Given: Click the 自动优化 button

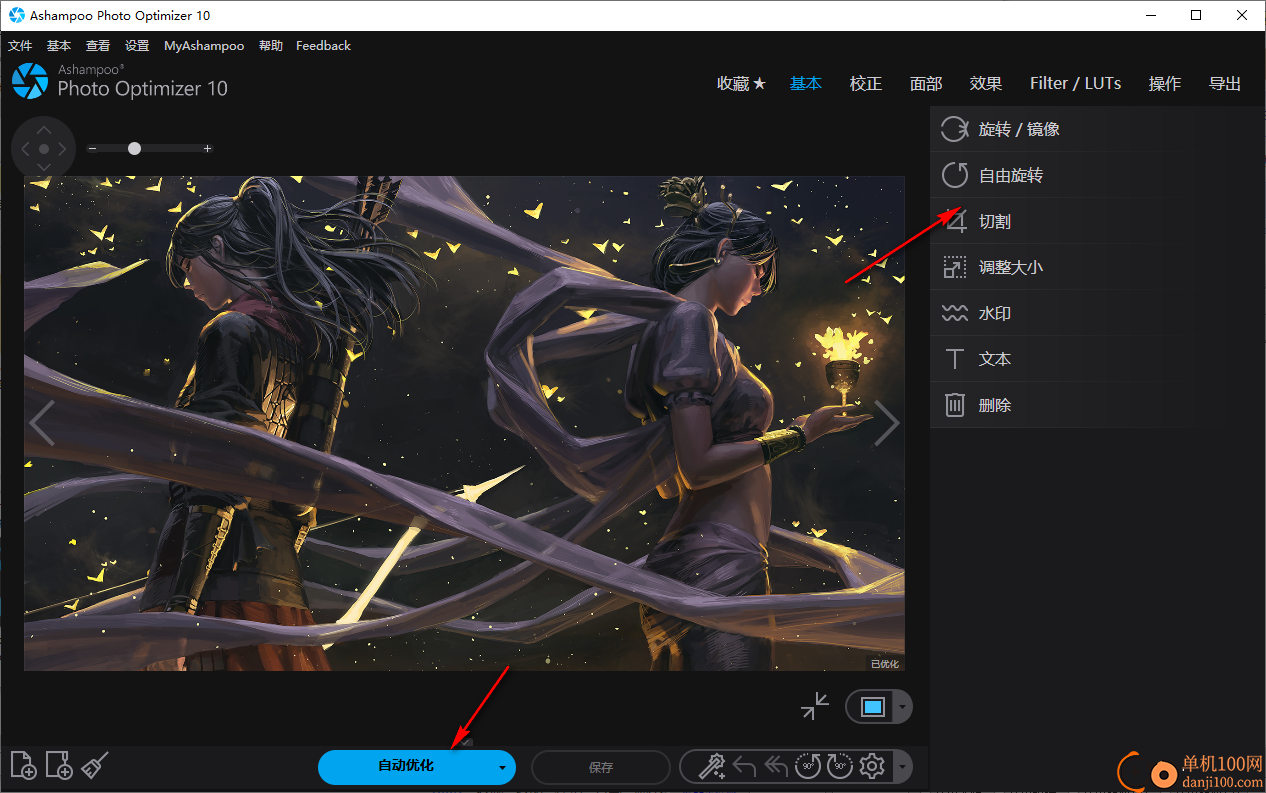Looking at the screenshot, I should (x=406, y=767).
